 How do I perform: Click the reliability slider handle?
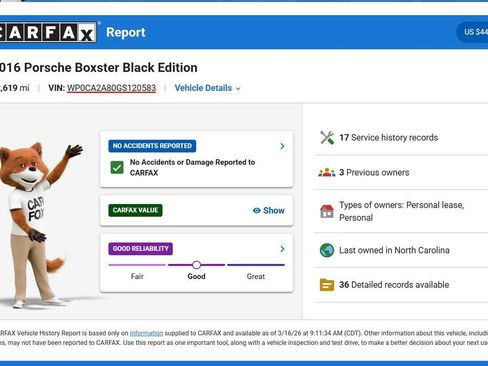click(196, 265)
